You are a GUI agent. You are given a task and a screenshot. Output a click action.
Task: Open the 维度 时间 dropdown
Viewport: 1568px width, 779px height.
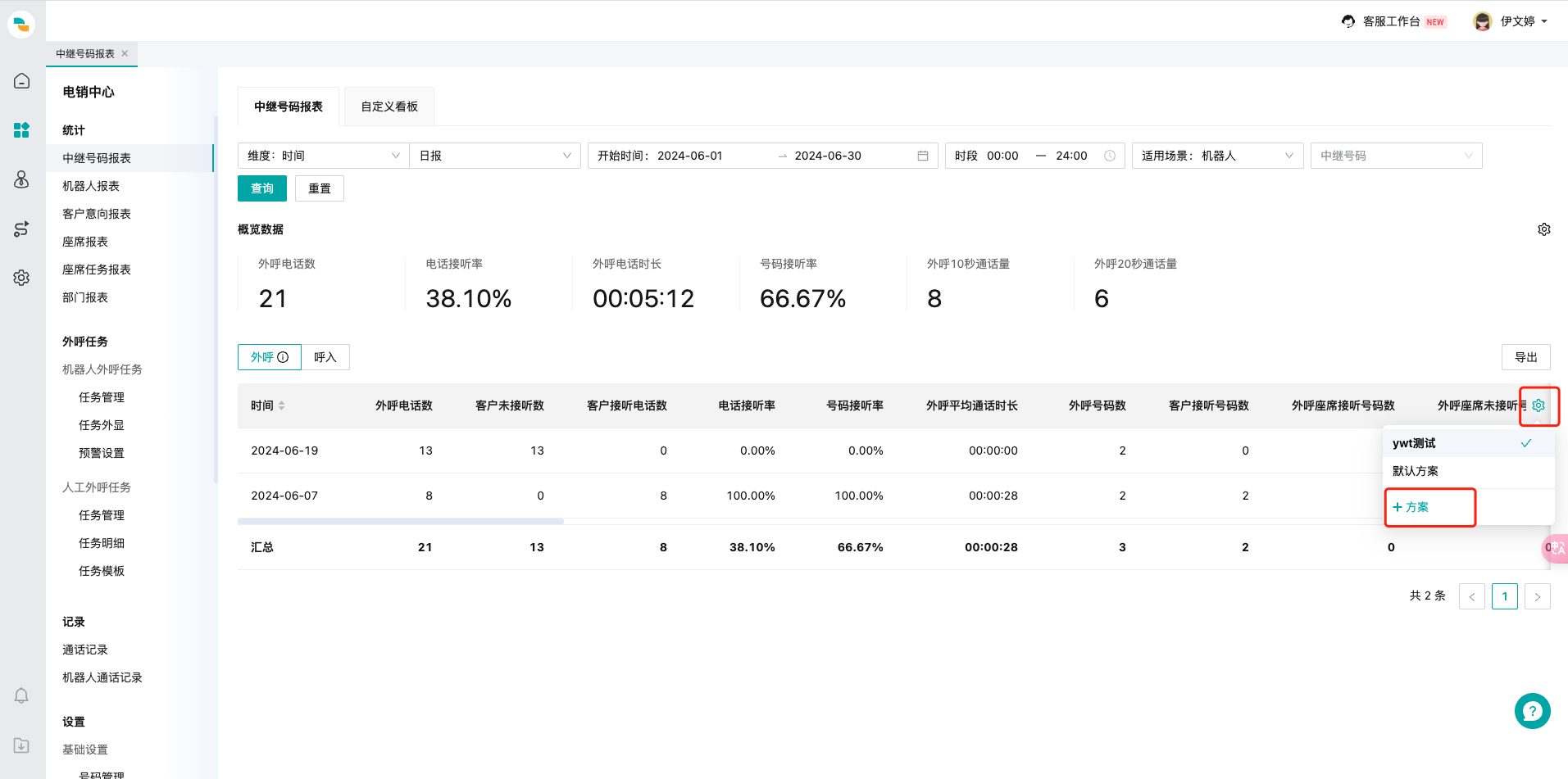324,156
